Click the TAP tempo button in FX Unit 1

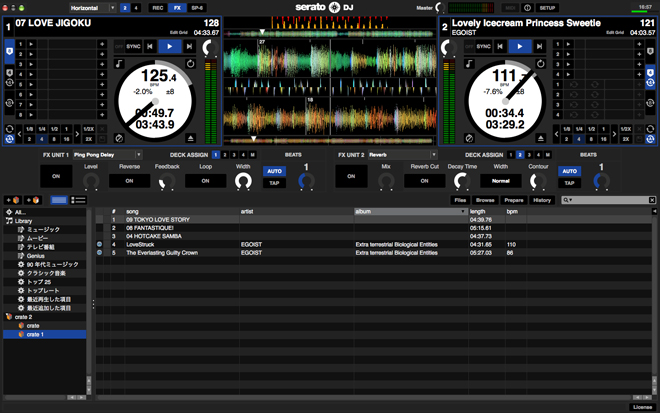click(273, 183)
